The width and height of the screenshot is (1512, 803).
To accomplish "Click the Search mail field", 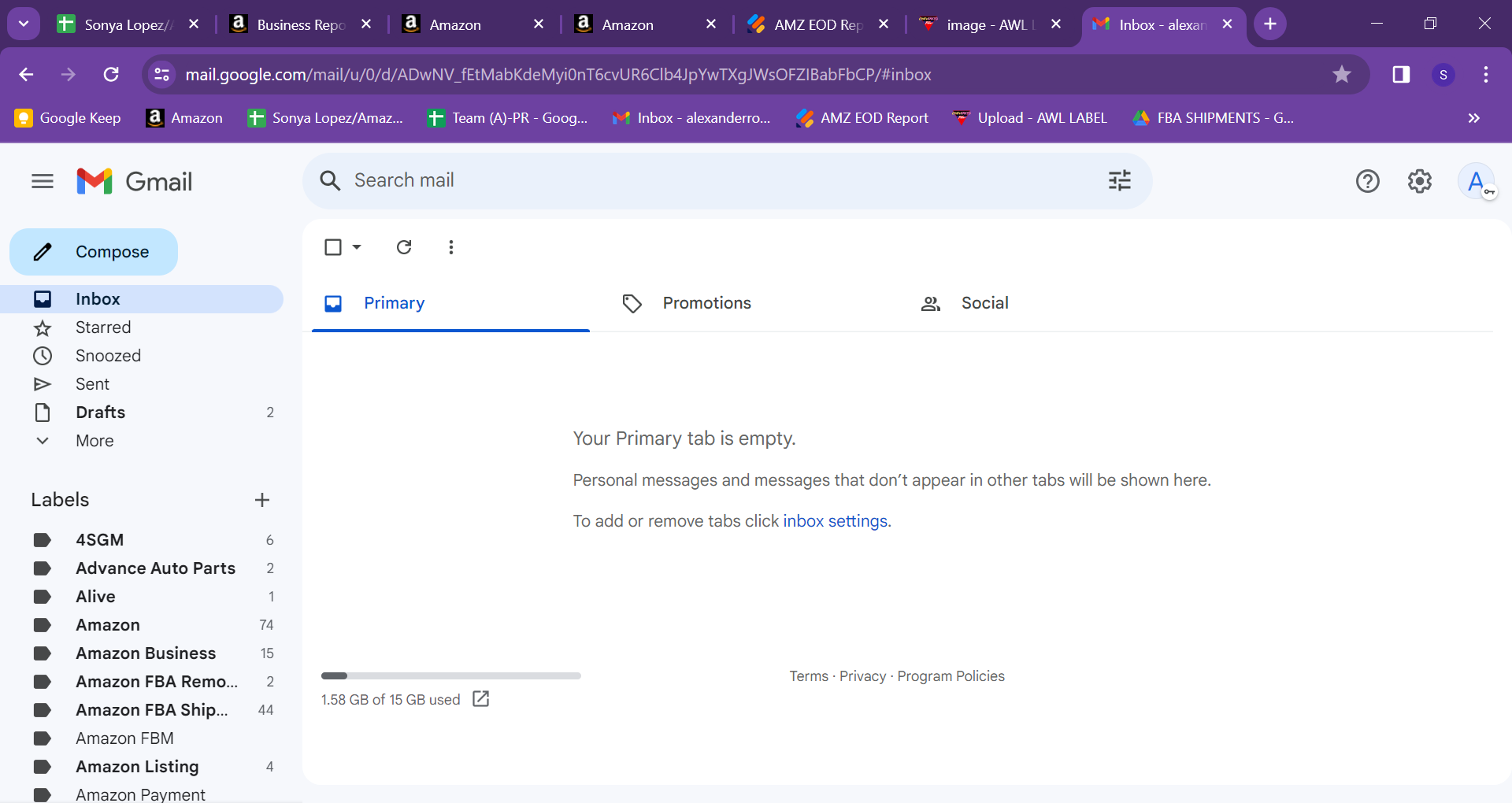I will point(726,181).
